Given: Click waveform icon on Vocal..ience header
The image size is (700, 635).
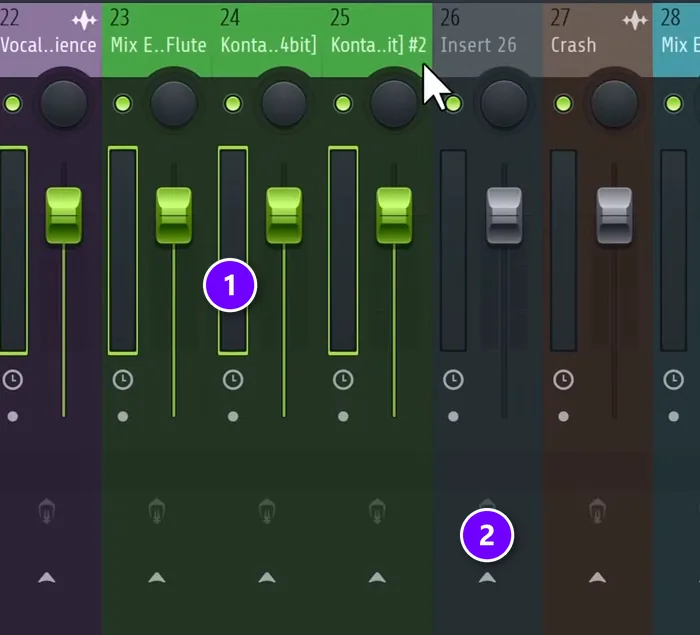Looking at the screenshot, I should coord(84,20).
